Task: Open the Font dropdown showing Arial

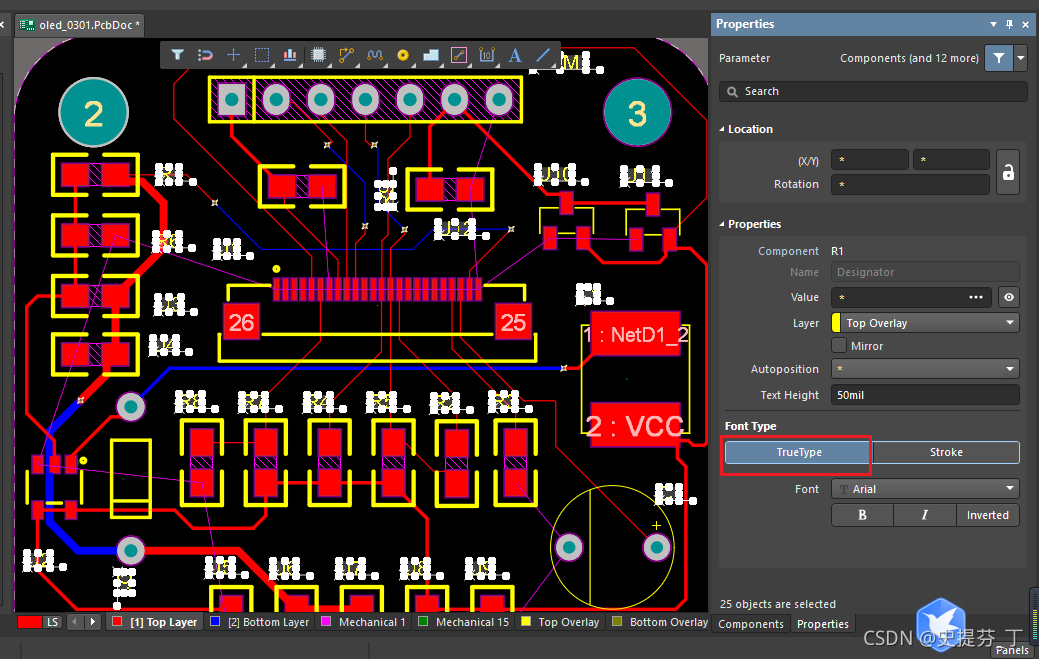Action: [x=925, y=489]
